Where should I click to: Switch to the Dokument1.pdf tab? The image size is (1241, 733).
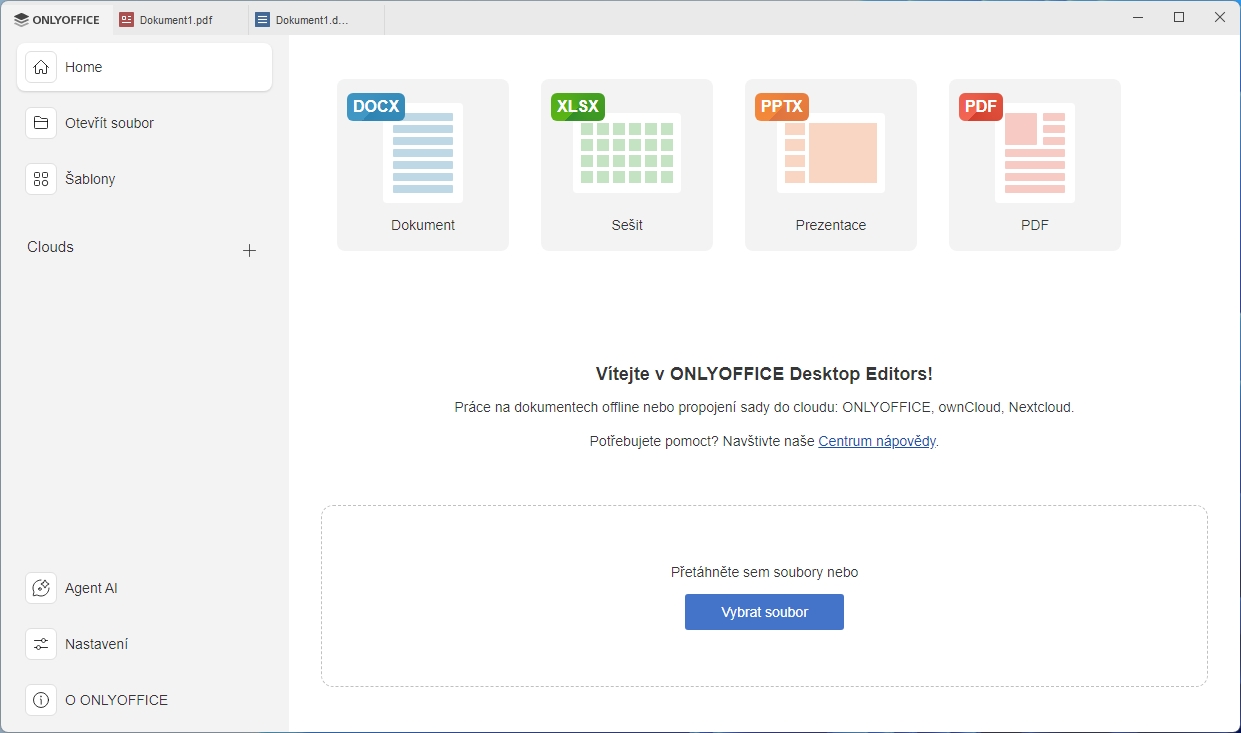coord(175,19)
